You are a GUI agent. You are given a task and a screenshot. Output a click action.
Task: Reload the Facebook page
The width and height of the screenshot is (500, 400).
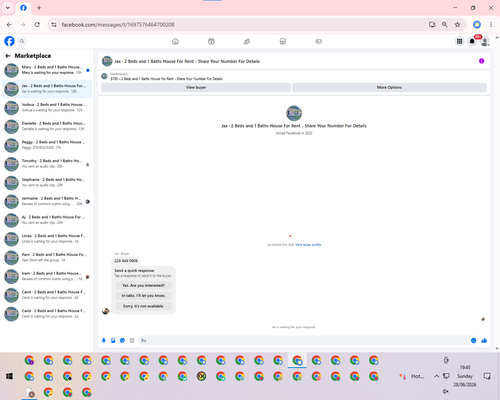(x=37, y=24)
